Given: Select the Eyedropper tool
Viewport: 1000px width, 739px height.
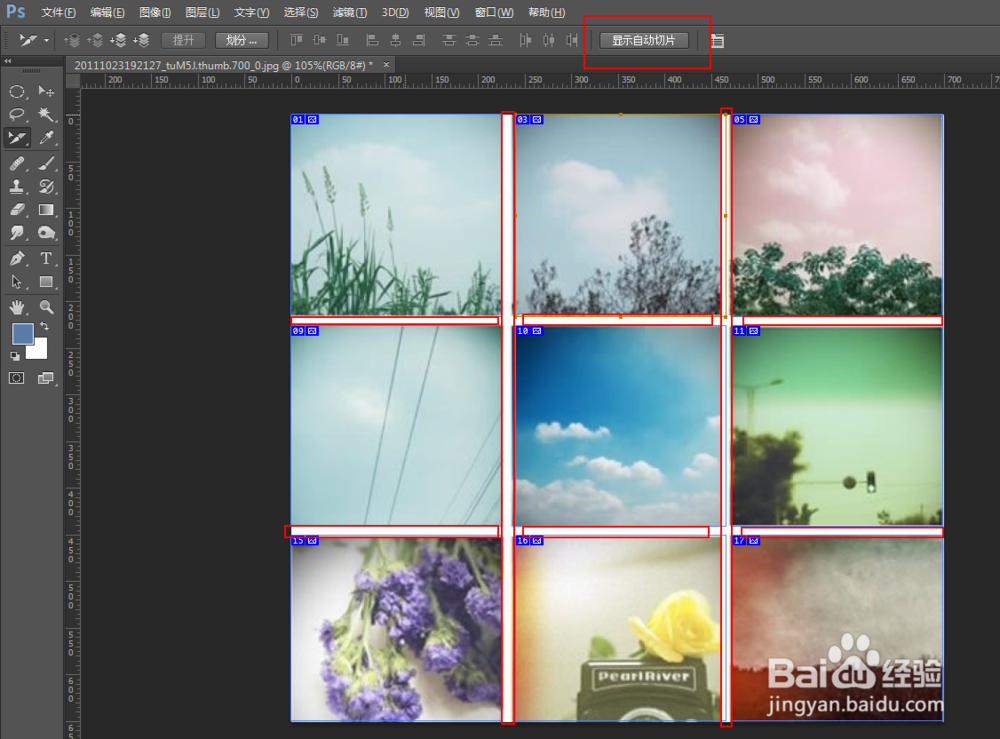Looking at the screenshot, I should coord(46,138).
